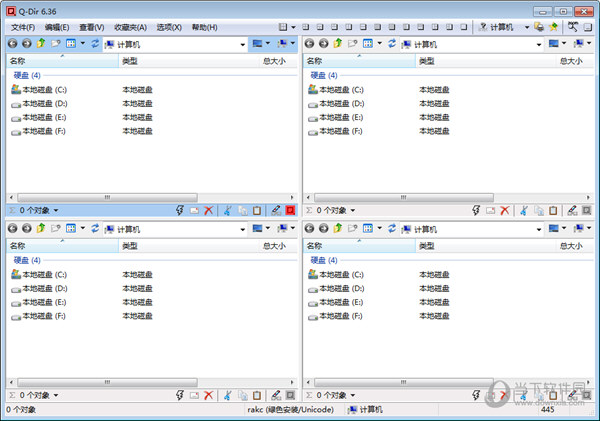Image resolution: width=600 pixels, height=421 pixels.
Task: Go back in top-right pane
Action: (x=309, y=44)
